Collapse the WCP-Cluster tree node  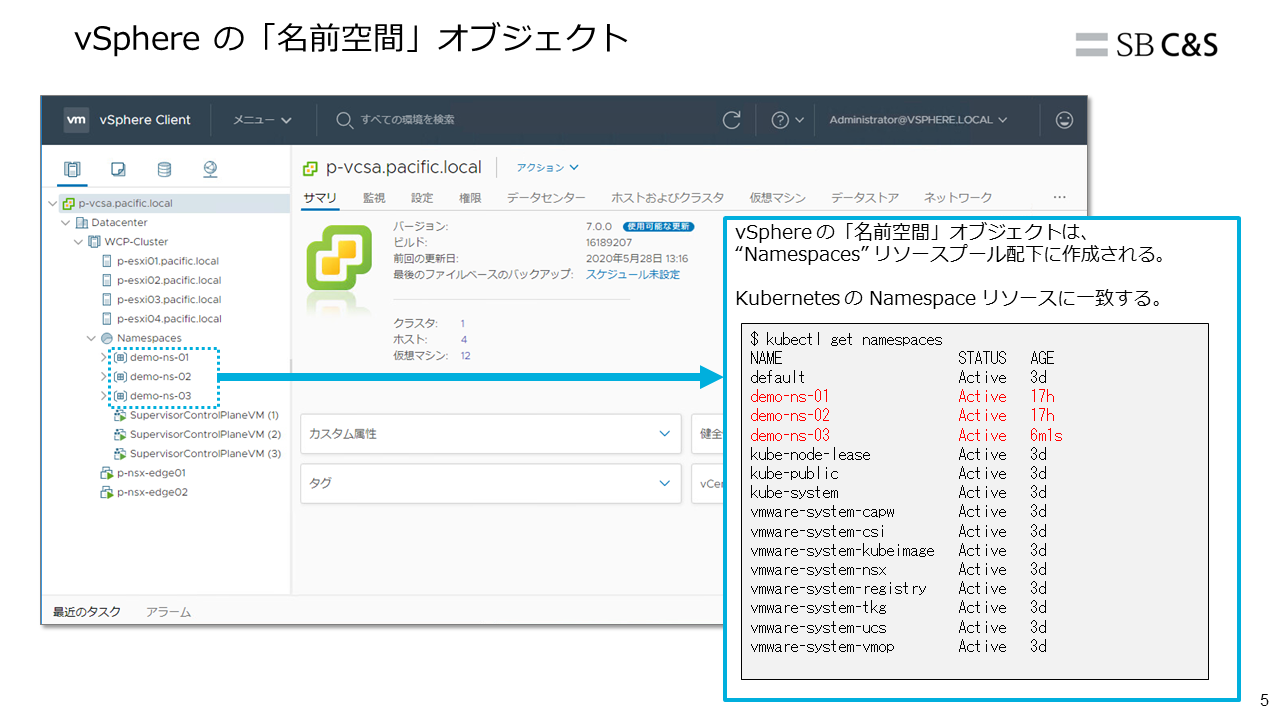click(79, 242)
